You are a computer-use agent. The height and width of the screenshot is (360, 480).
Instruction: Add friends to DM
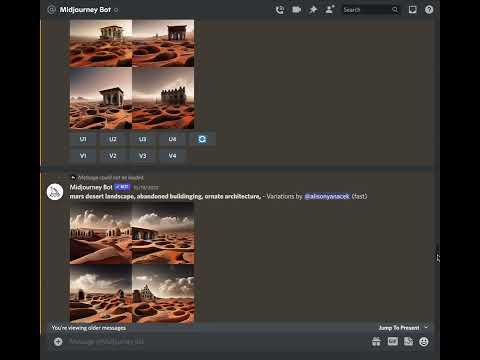329,10
